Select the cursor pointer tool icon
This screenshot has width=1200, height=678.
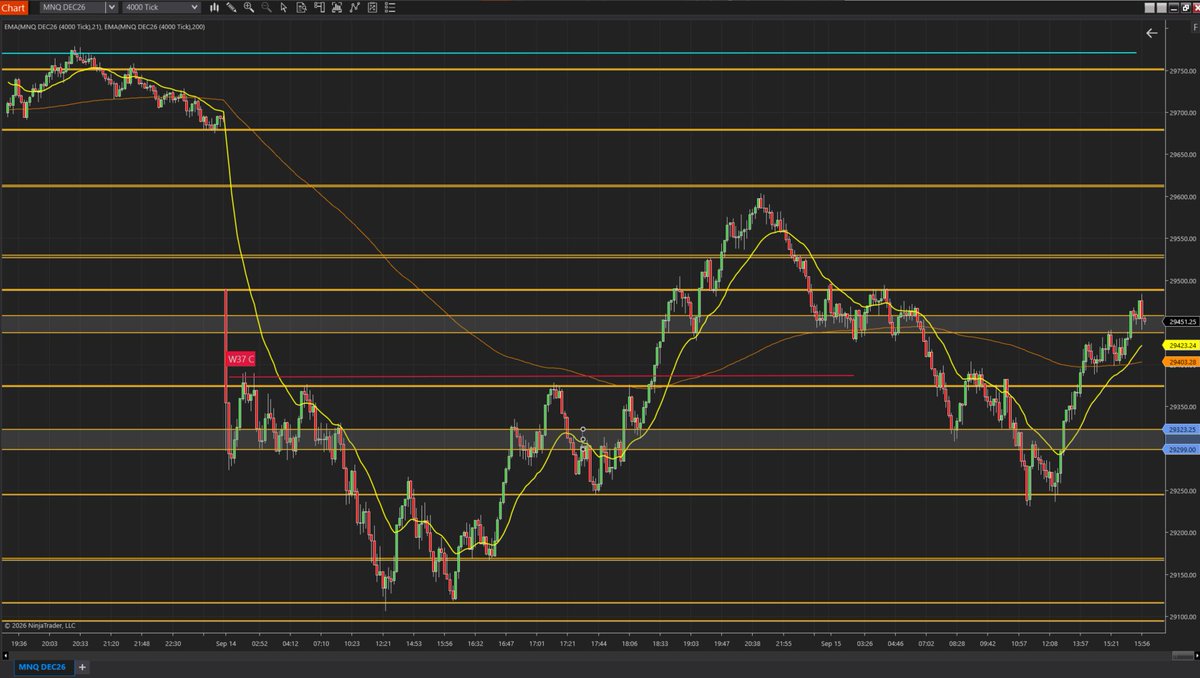[284, 7]
